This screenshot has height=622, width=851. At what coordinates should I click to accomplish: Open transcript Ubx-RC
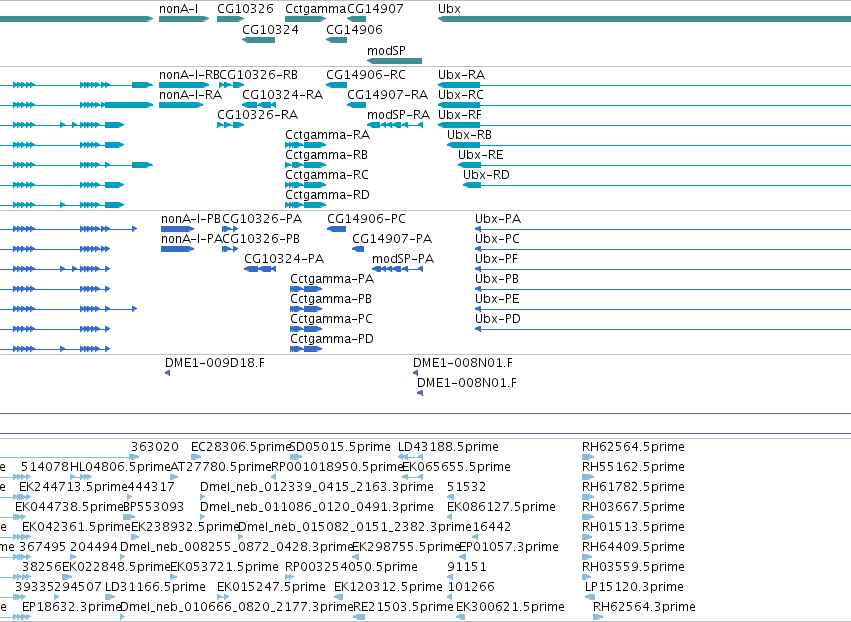click(x=461, y=95)
